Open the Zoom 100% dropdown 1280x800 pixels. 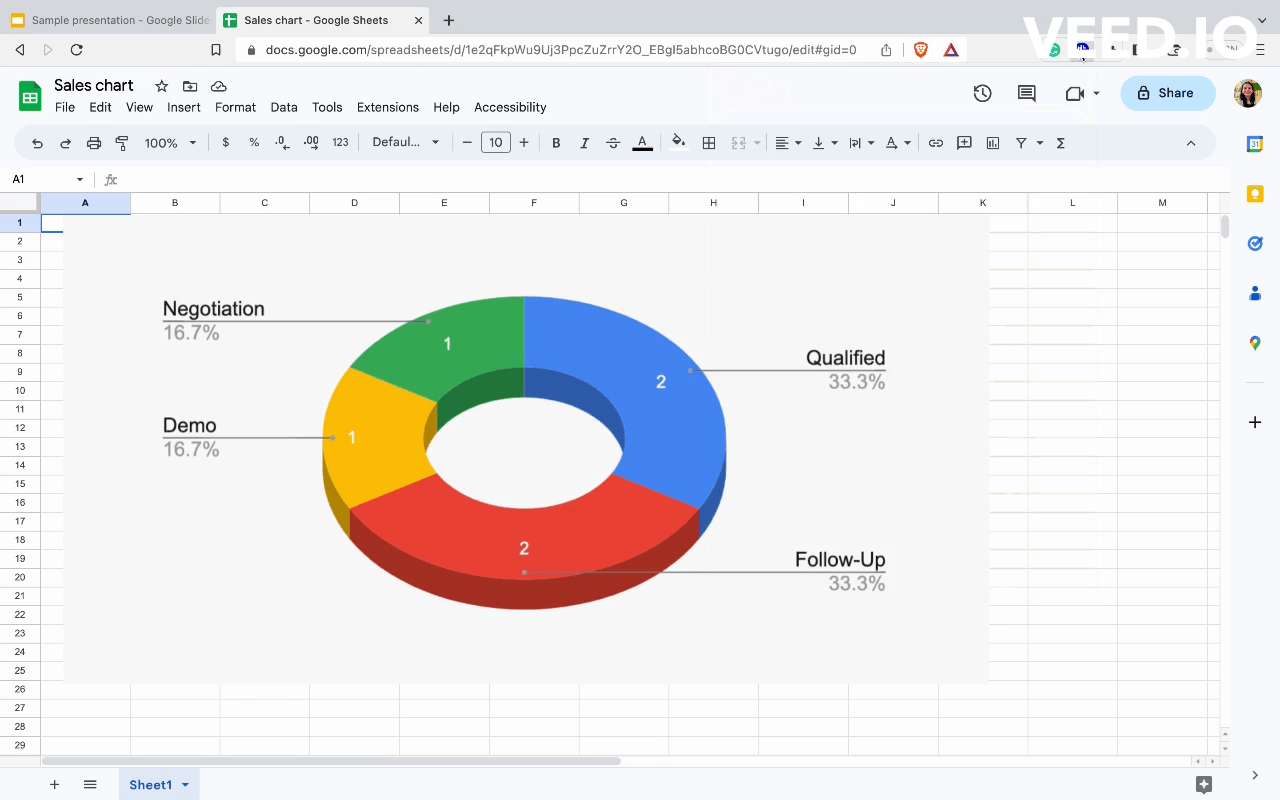pyautogui.click(x=170, y=143)
